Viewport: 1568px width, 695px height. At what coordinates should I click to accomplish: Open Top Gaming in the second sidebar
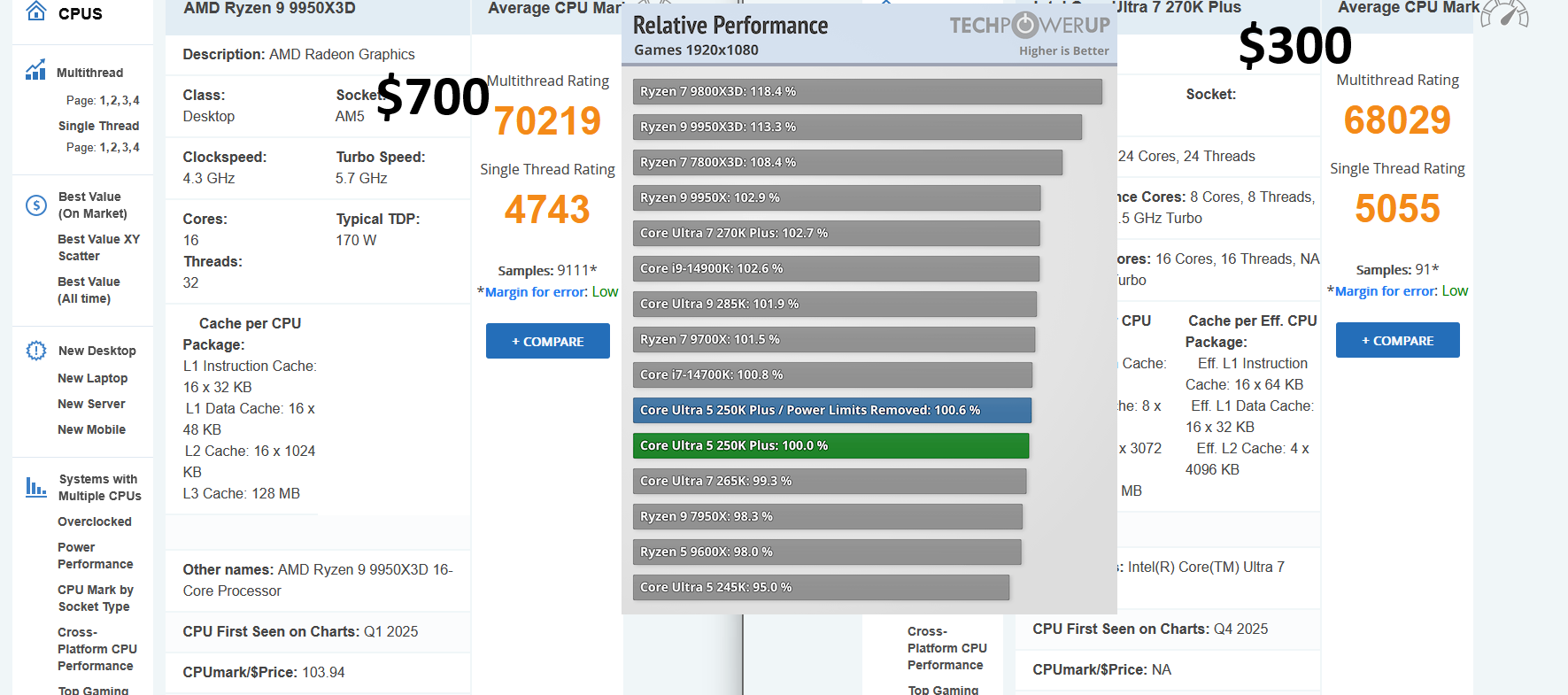click(943, 690)
